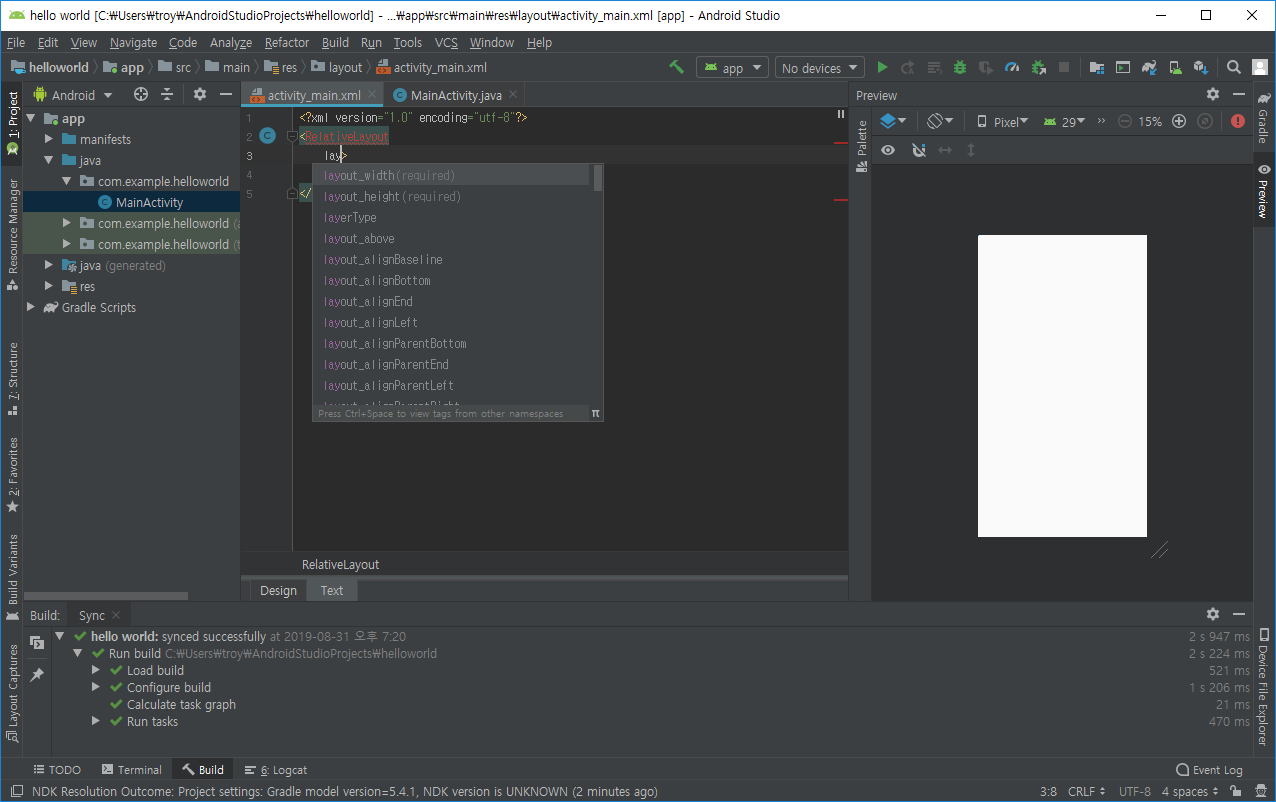The image size is (1276, 802).
Task: Open the SDK Manager icon
Action: click(x=1201, y=67)
